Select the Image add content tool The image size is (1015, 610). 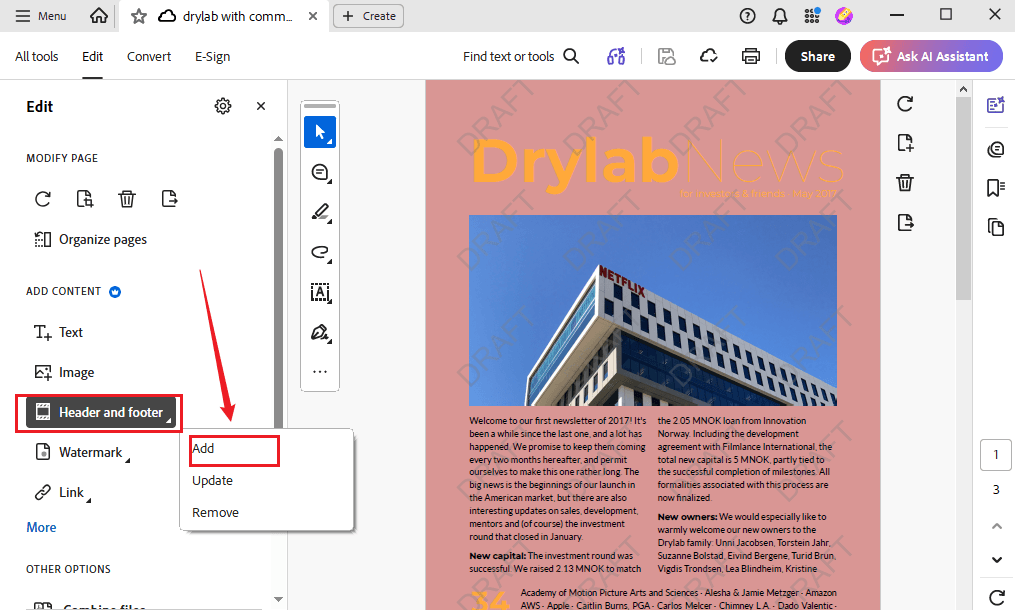click(64, 372)
